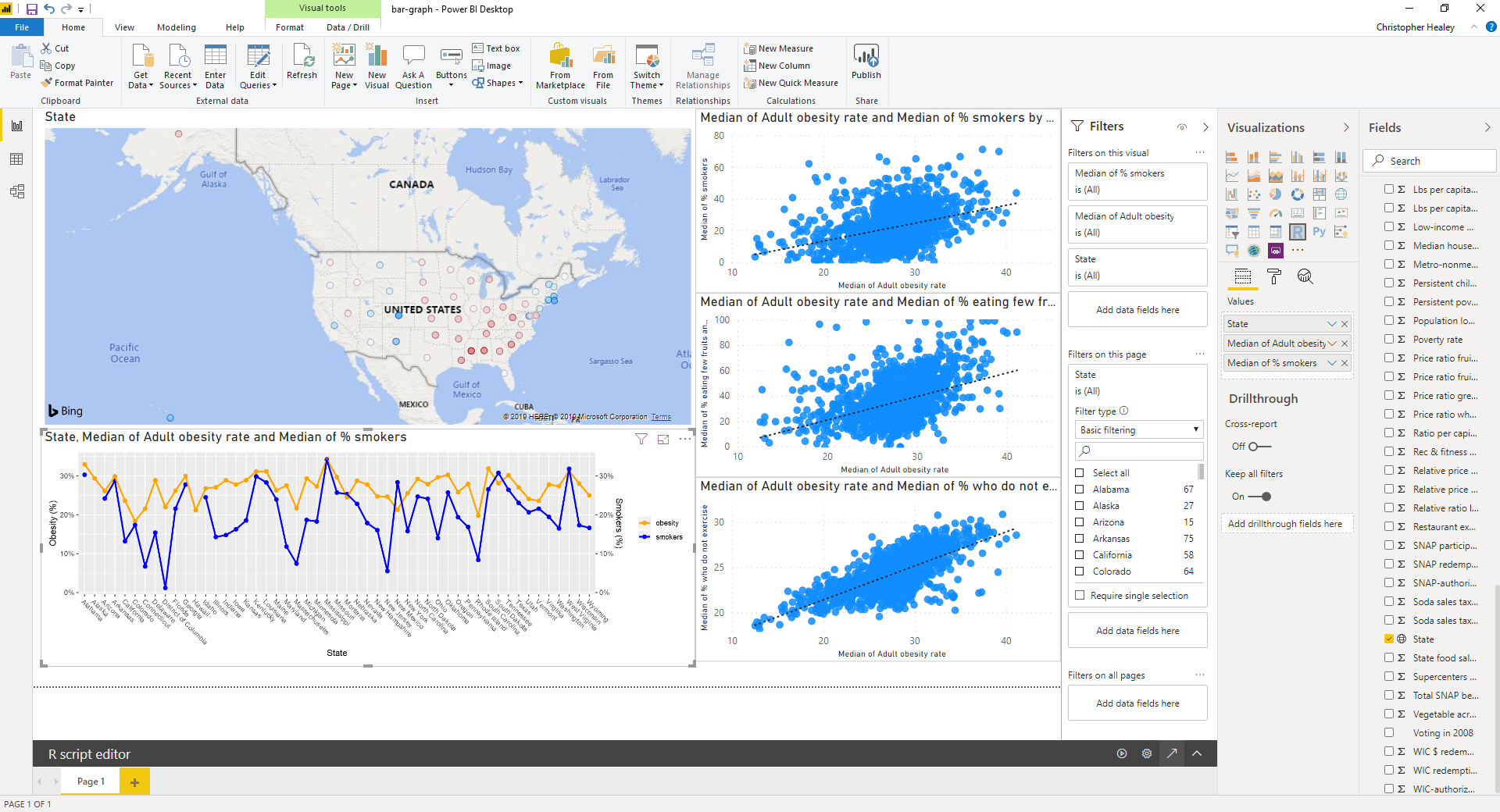Screen dimensions: 1500x812
Task: Select the treemap visualization icon
Action: [1320, 194]
